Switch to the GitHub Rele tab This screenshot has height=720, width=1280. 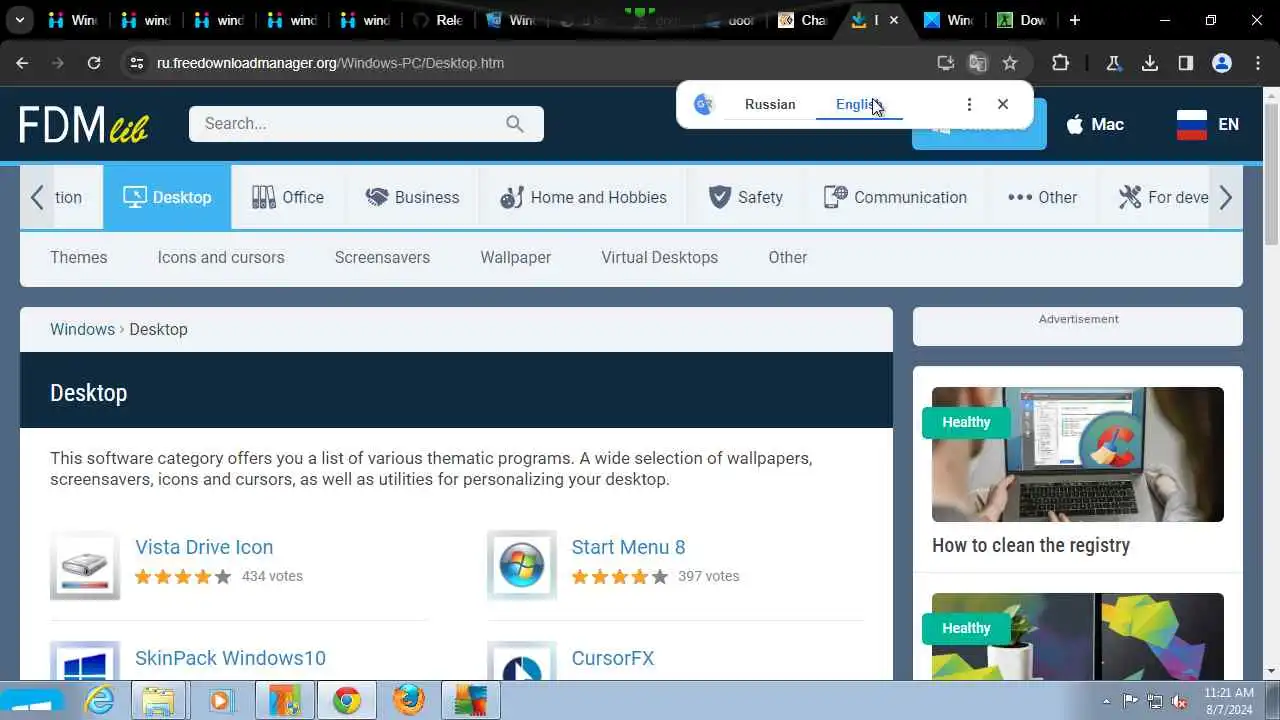[437, 20]
